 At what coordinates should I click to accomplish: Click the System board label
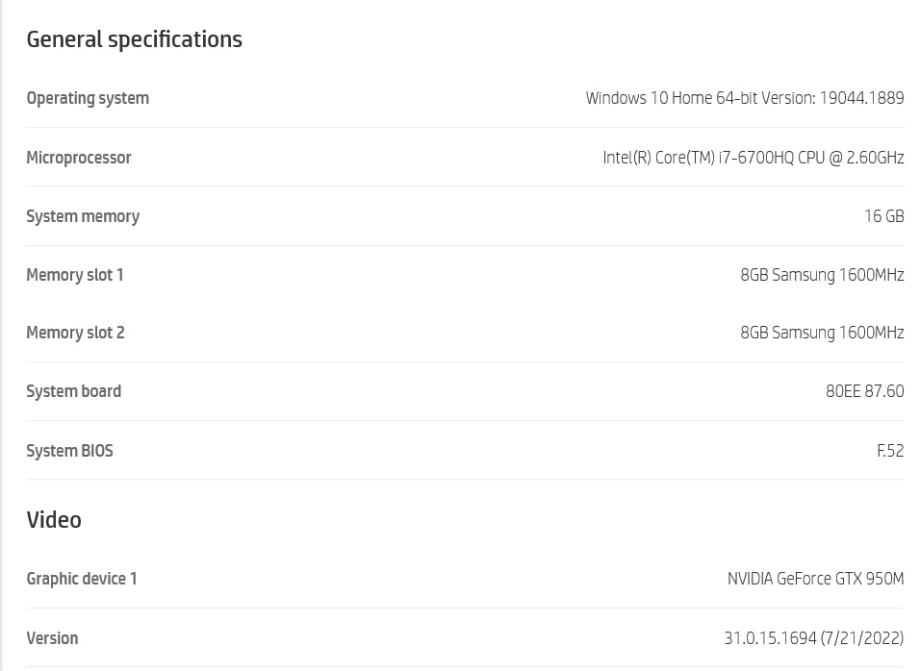click(x=73, y=391)
